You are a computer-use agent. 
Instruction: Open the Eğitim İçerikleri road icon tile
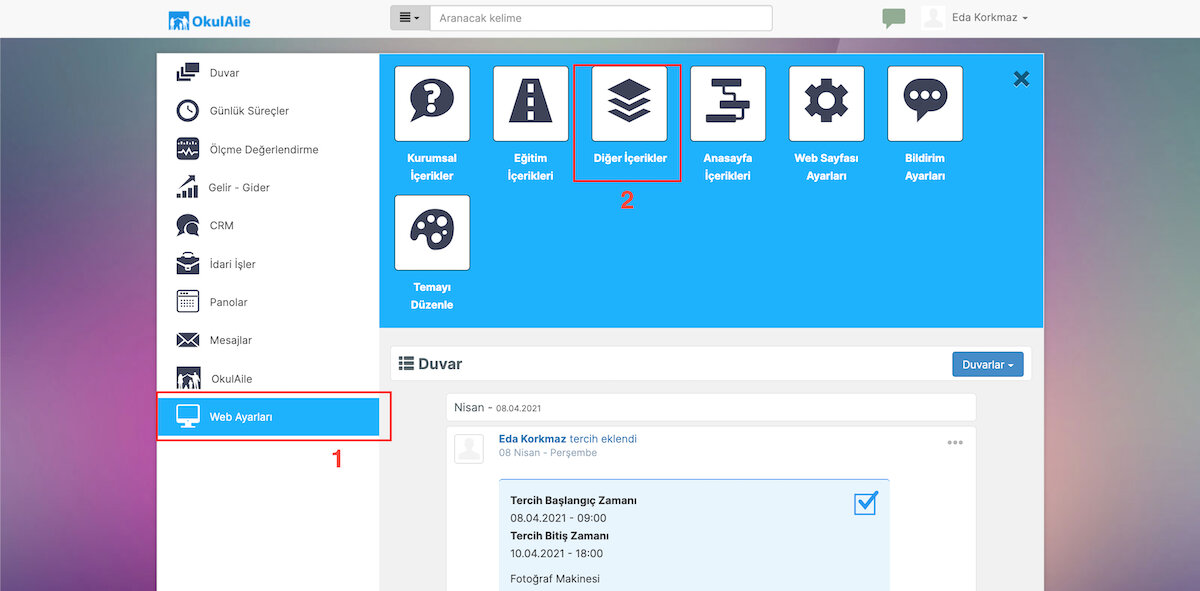pos(530,104)
